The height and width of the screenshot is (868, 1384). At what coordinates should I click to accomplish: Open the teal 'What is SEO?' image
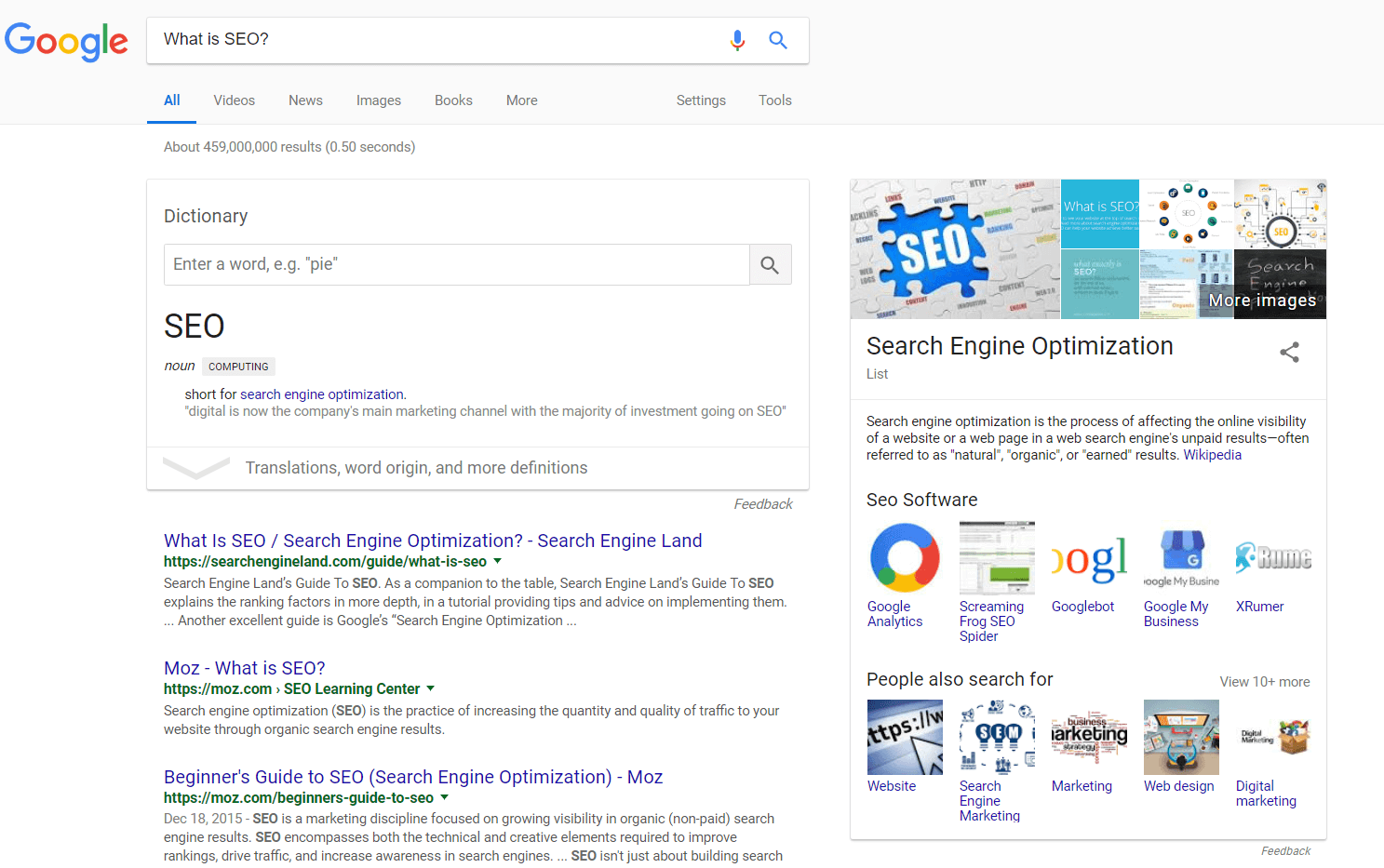pos(1100,214)
